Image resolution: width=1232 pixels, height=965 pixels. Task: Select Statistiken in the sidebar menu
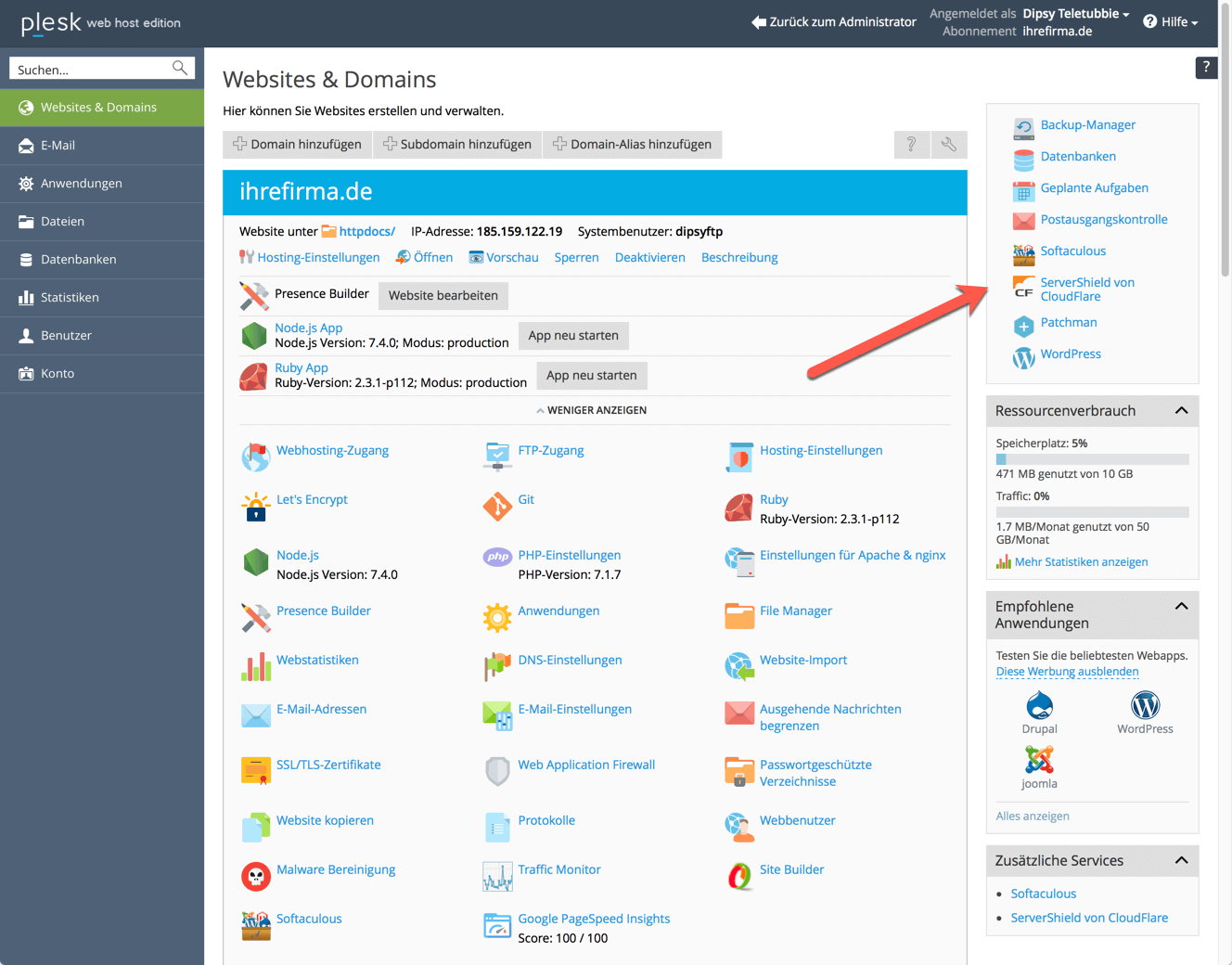70,298
